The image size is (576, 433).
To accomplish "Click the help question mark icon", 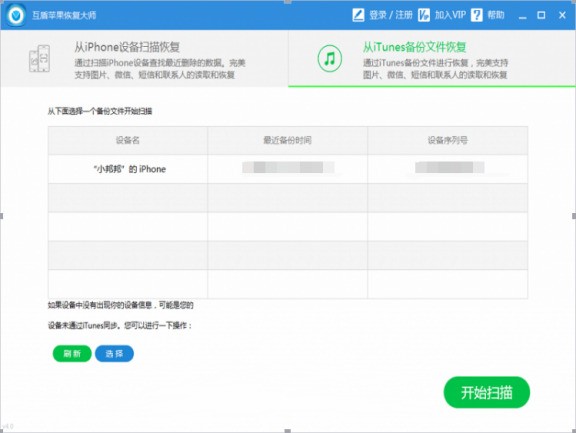I will [476, 15].
